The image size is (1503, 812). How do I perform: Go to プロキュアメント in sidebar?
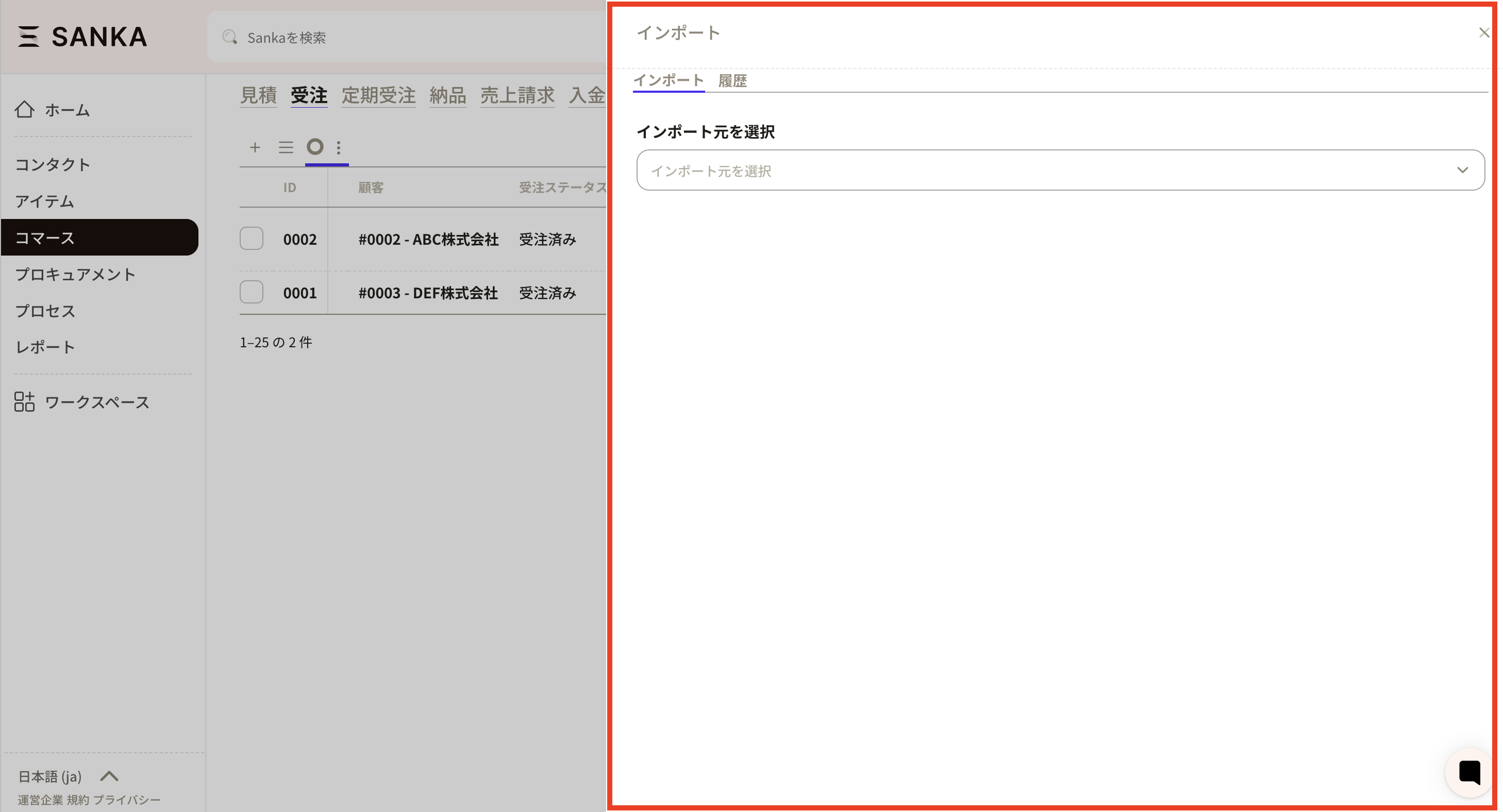75,274
